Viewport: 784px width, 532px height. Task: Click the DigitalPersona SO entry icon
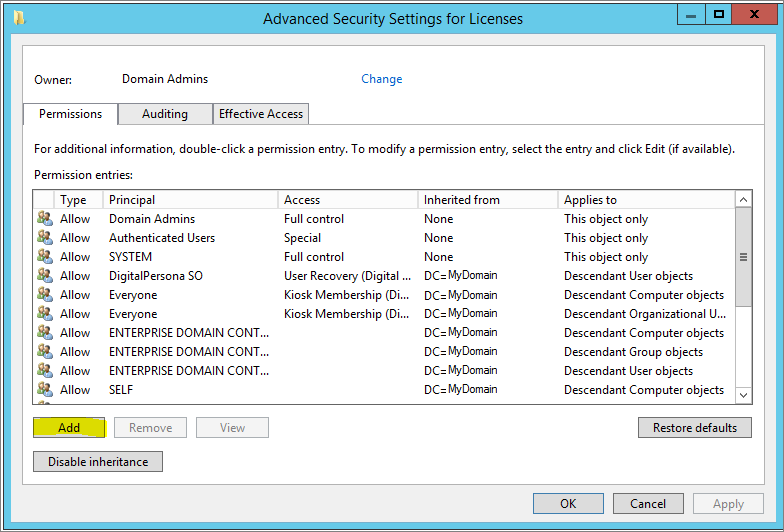pyautogui.click(x=44, y=276)
